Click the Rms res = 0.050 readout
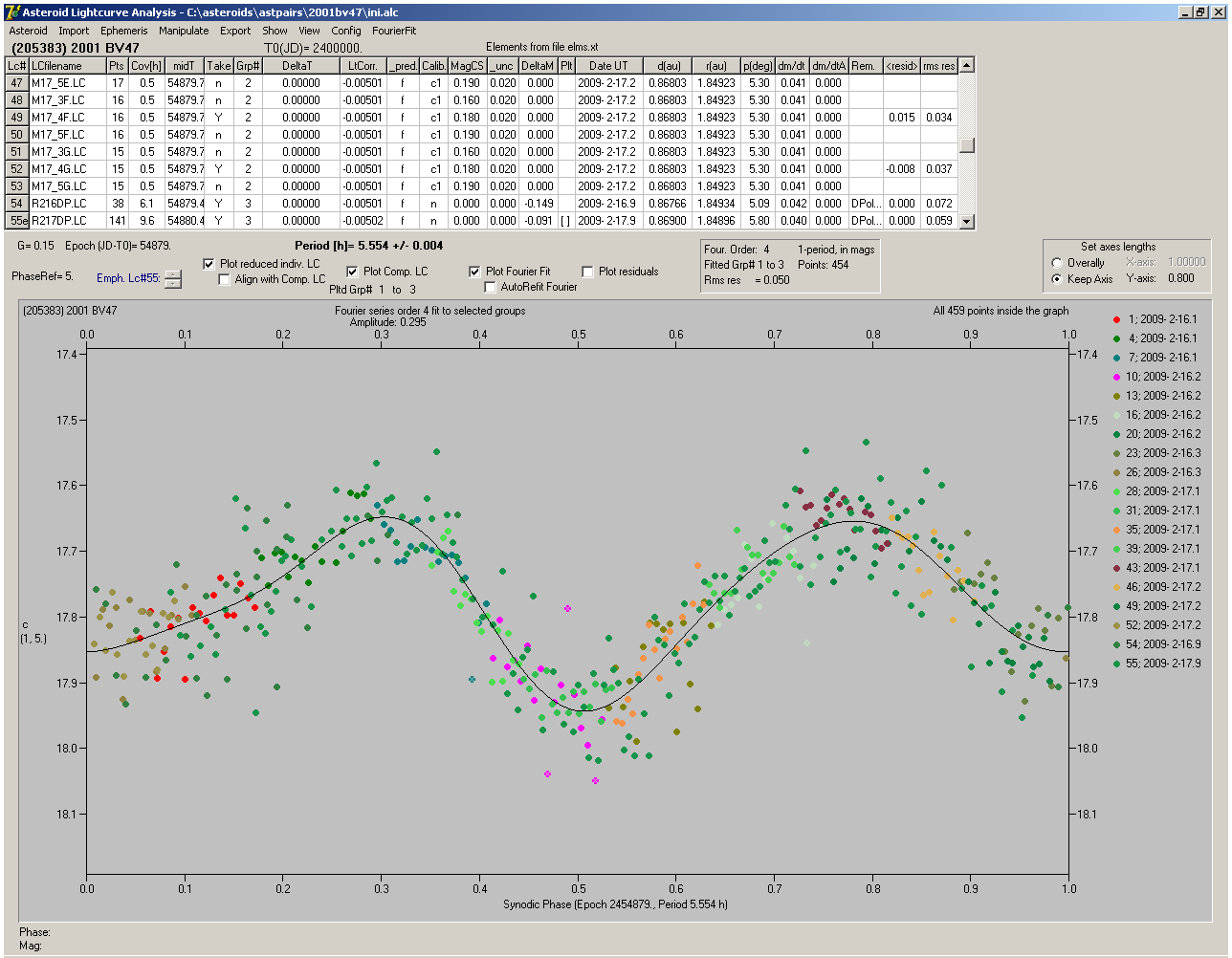This screenshot has height=958, width=1232. pyautogui.click(x=747, y=280)
